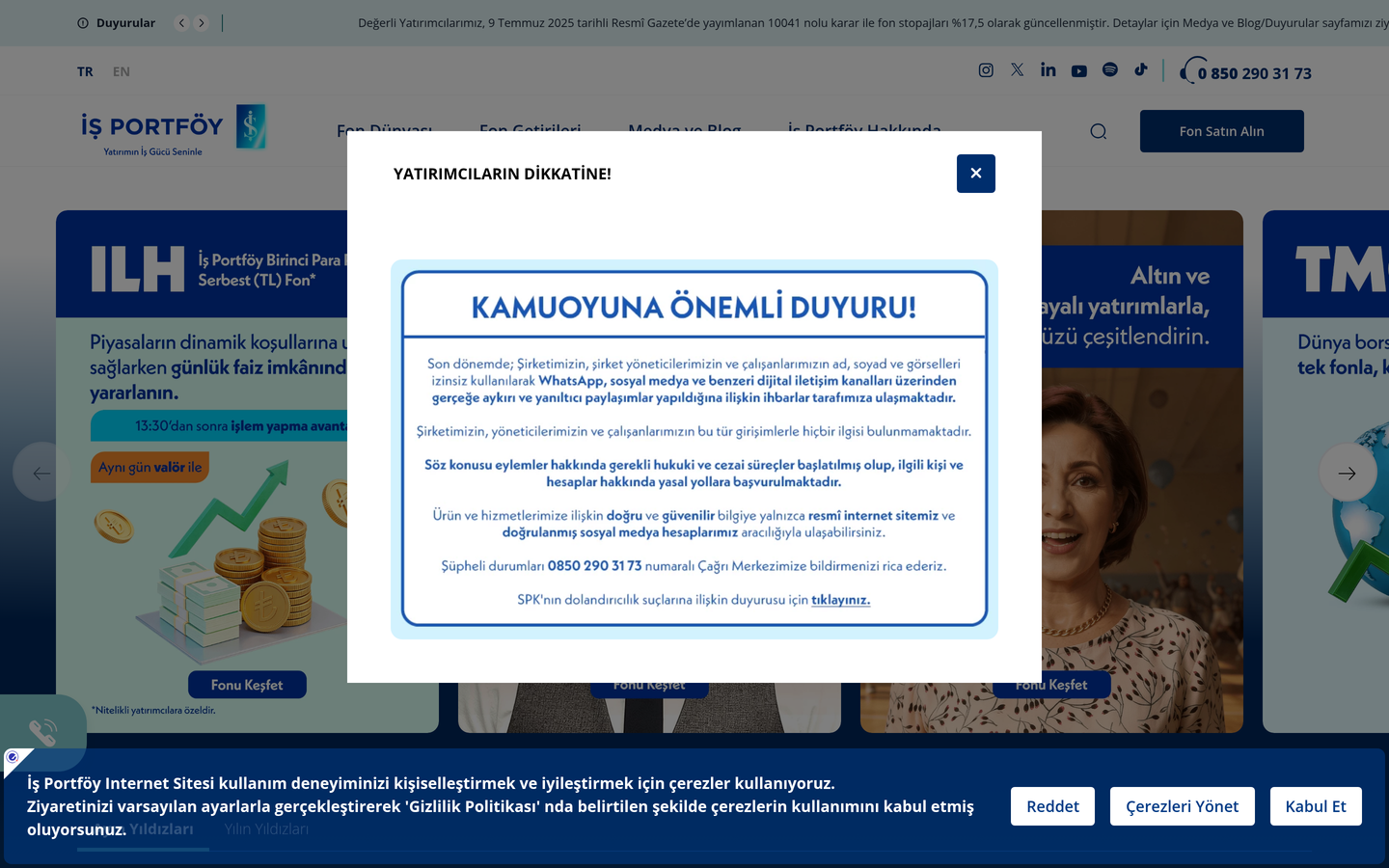
Task: Accept cookies with Kabul Et
Action: 1316,806
